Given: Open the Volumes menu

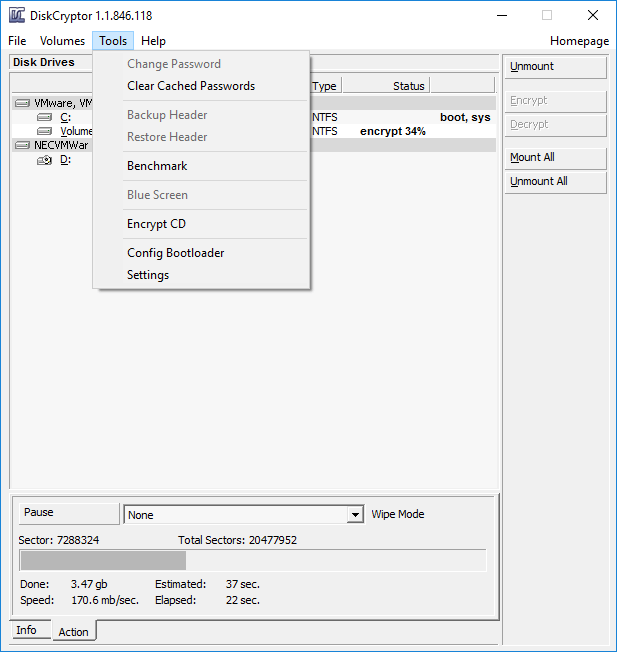Looking at the screenshot, I should 62,41.
